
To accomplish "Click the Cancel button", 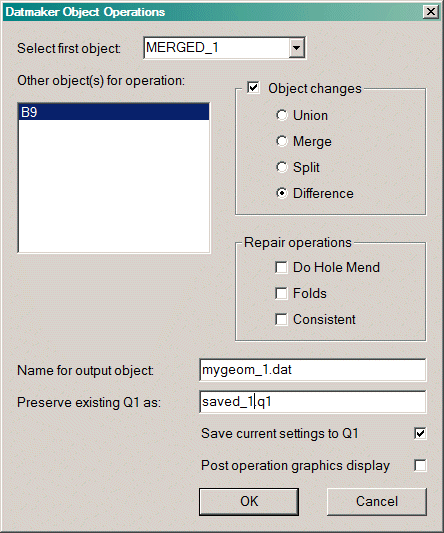I will point(377,502).
